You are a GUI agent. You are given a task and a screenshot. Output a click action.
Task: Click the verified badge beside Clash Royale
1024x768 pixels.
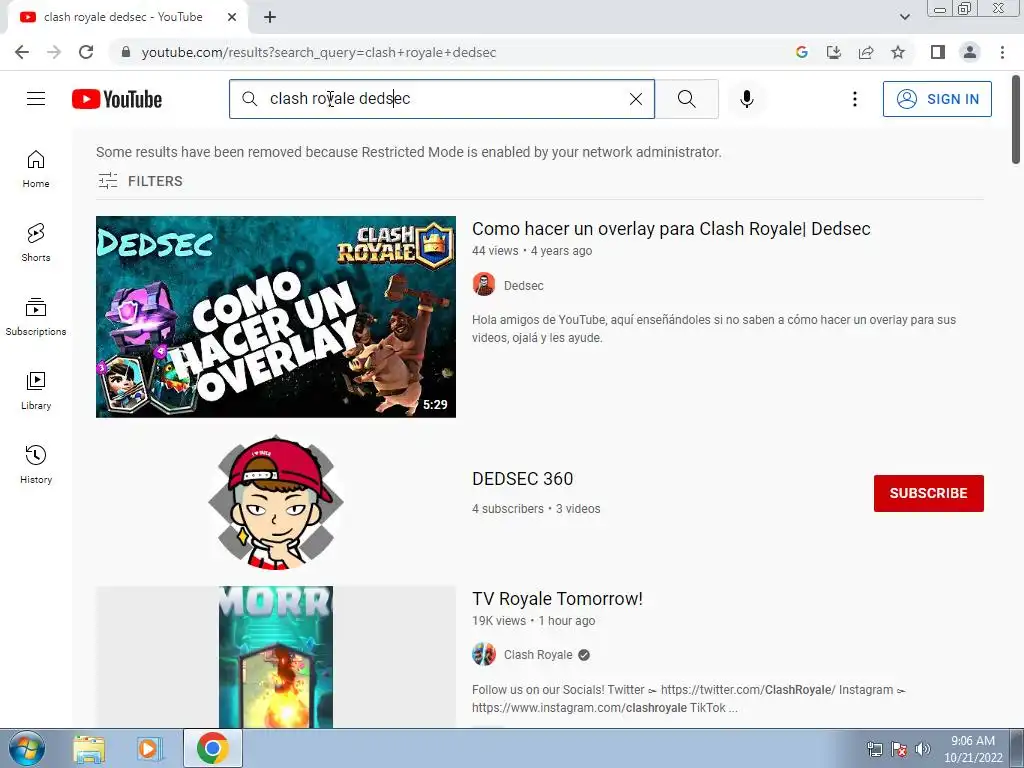[584, 655]
